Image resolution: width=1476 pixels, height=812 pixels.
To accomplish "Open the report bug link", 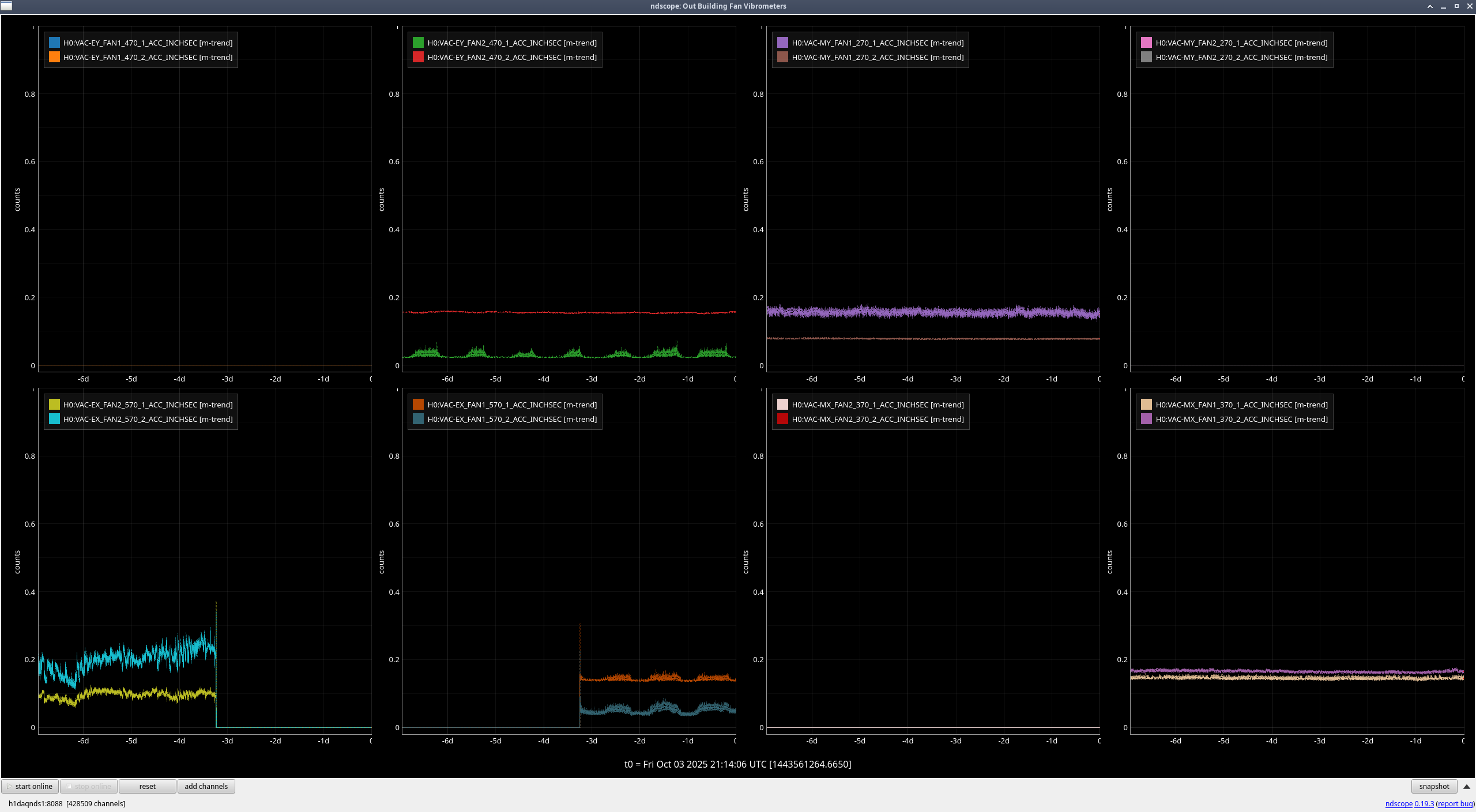I will [1455, 803].
